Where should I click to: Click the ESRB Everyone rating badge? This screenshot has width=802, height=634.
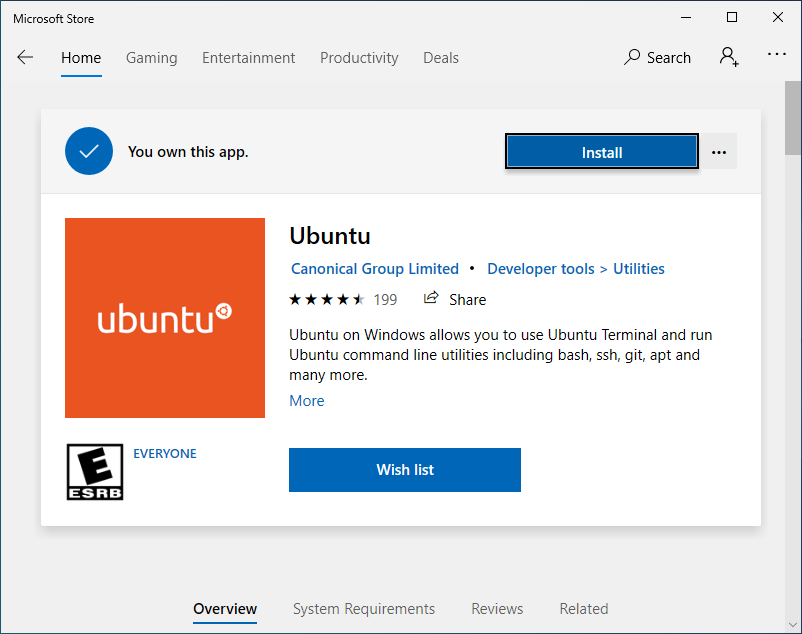95,472
